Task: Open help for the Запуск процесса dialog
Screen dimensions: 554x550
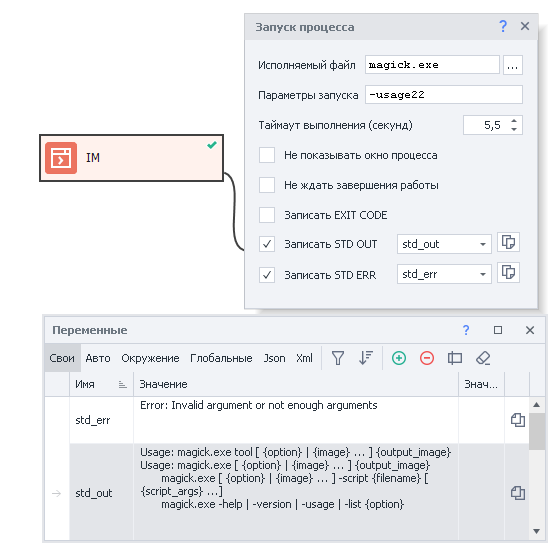Action: tap(503, 26)
